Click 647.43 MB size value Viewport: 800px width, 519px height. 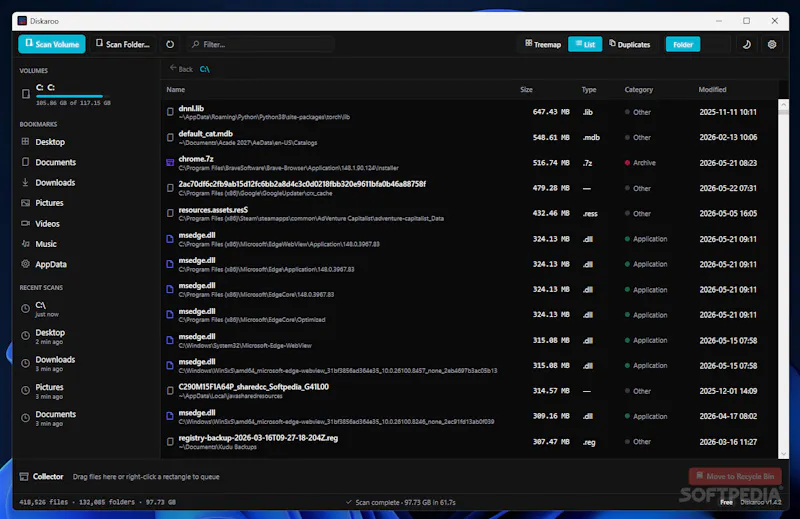coord(551,112)
